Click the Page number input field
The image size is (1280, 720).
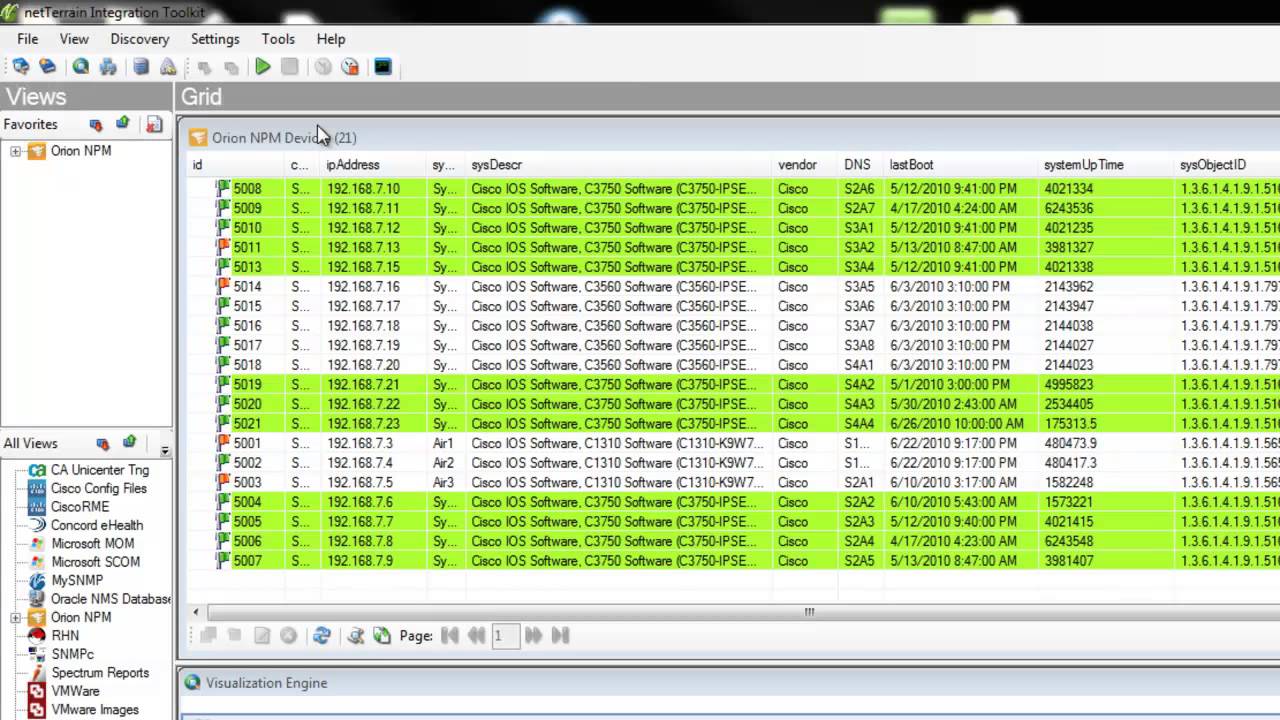pos(506,635)
